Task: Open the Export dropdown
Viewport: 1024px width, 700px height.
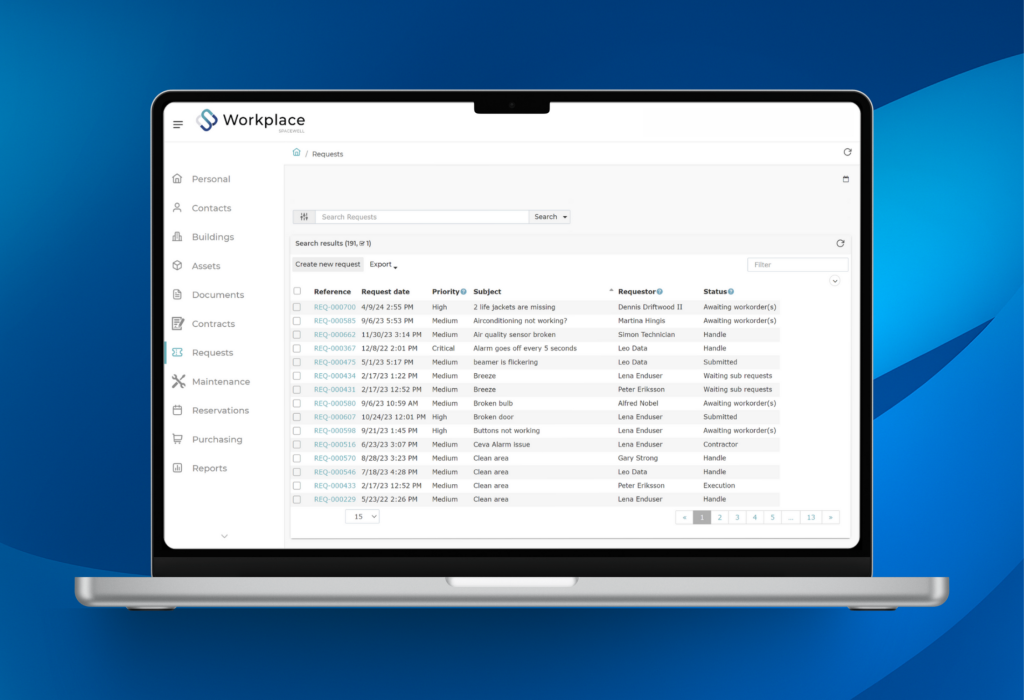Action: (x=383, y=265)
